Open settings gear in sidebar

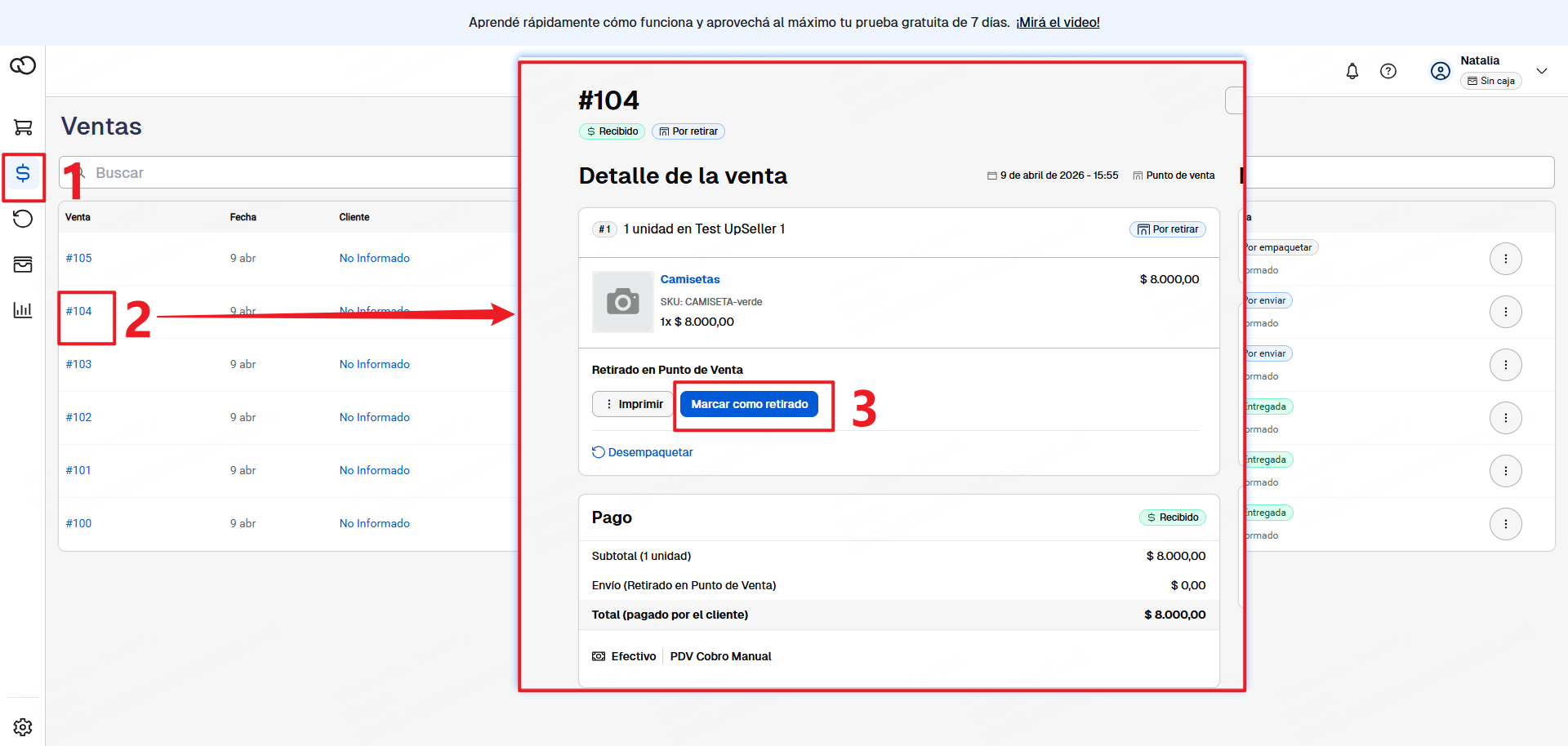(x=23, y=726)
